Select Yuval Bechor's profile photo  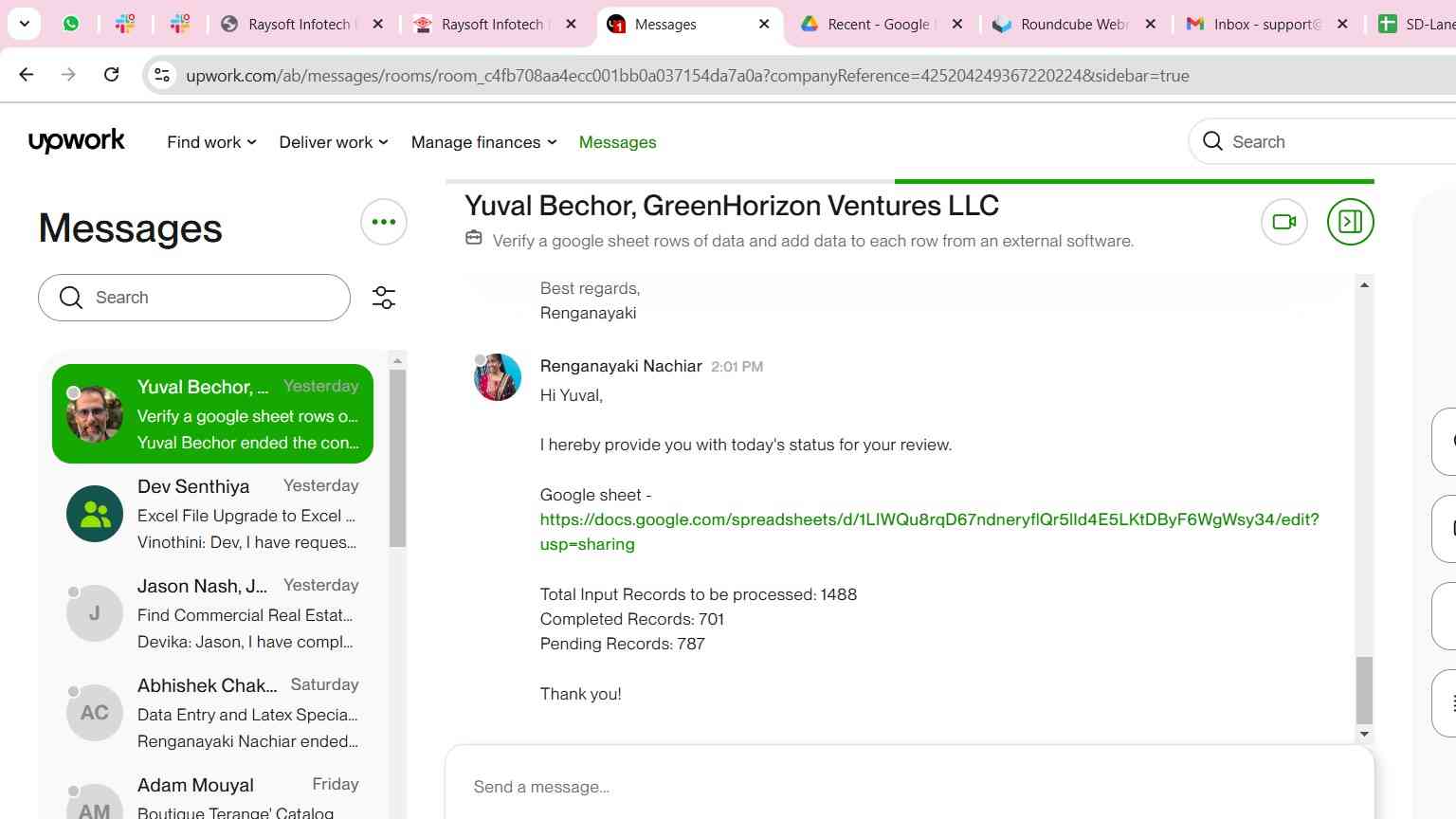(x=95, y=414)
